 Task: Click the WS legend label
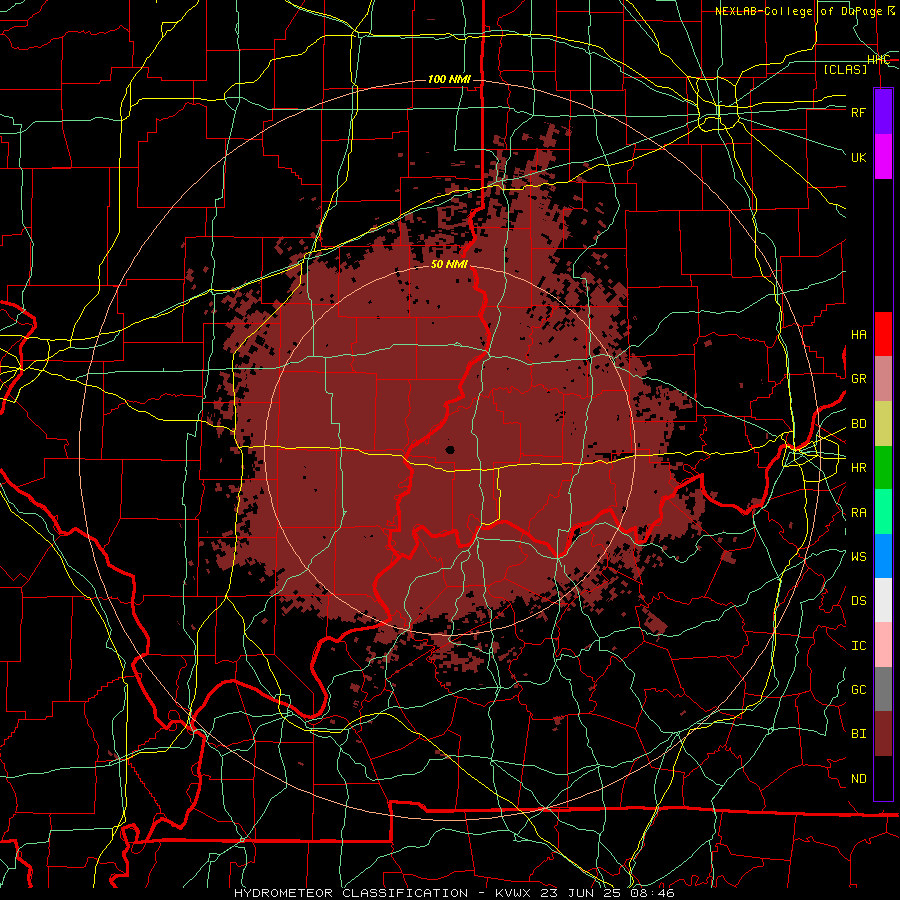(858, 557)
